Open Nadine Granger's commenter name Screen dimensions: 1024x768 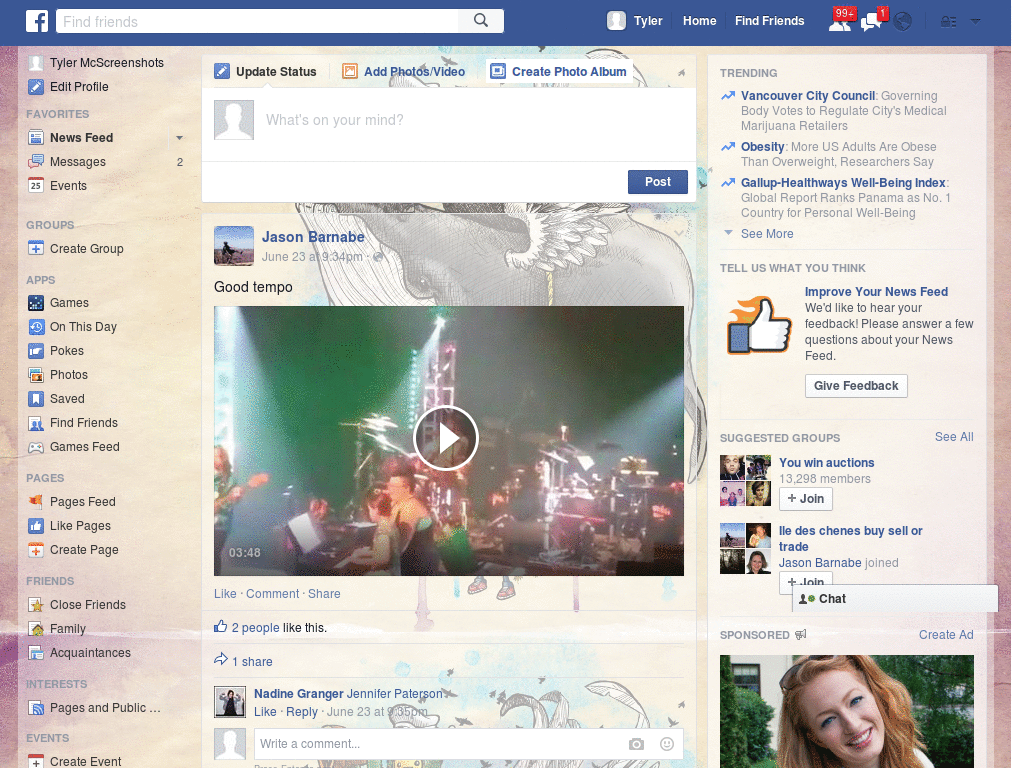[298, 694]
